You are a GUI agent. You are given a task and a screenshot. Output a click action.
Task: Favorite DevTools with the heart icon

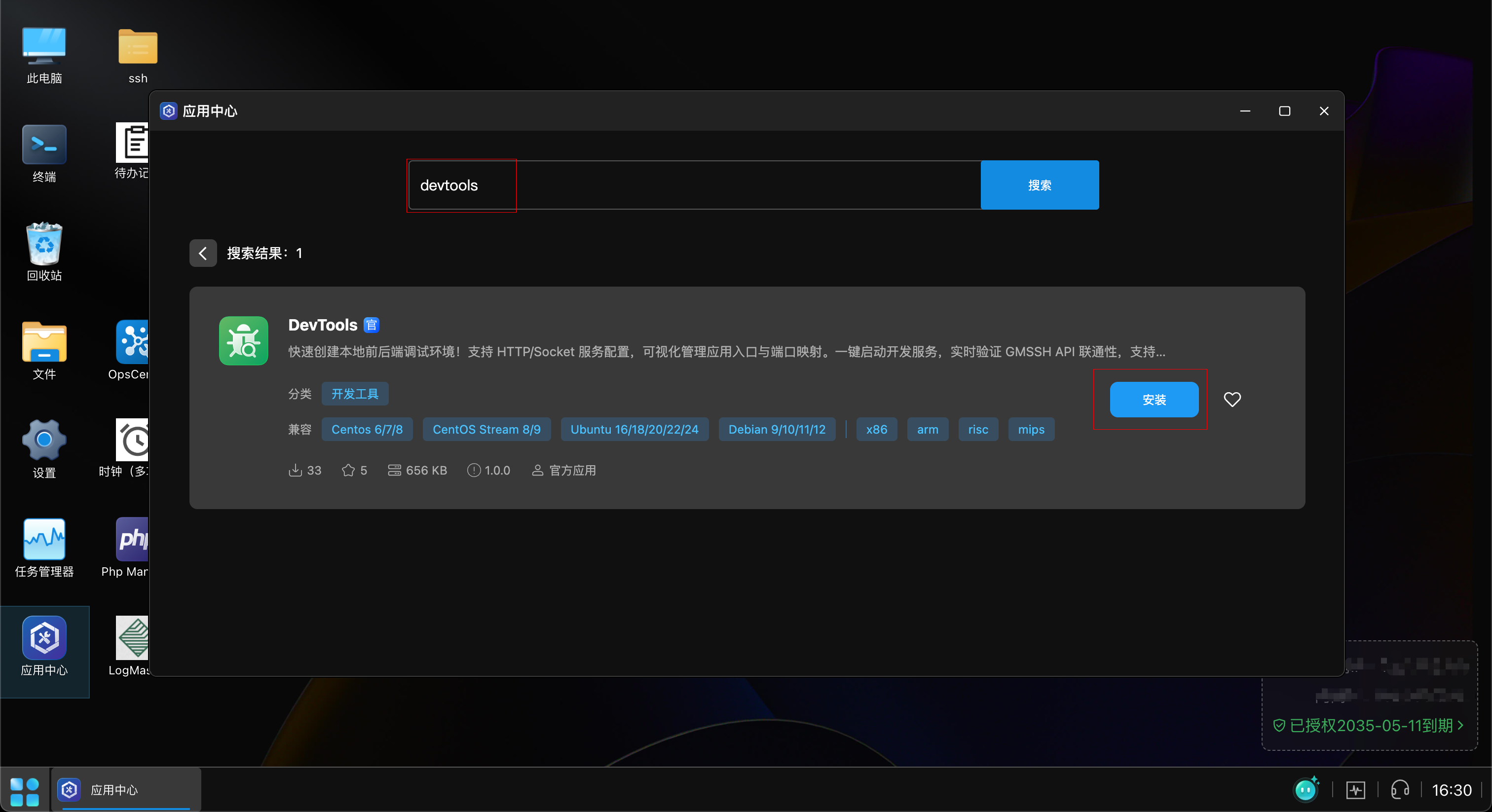click(1232, 399)
